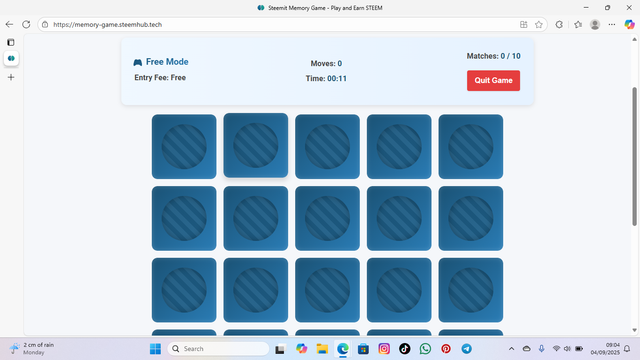Open the weather widget 2 cm of rain
Viewport: 640px width, 360px height.
coord(33,349)
